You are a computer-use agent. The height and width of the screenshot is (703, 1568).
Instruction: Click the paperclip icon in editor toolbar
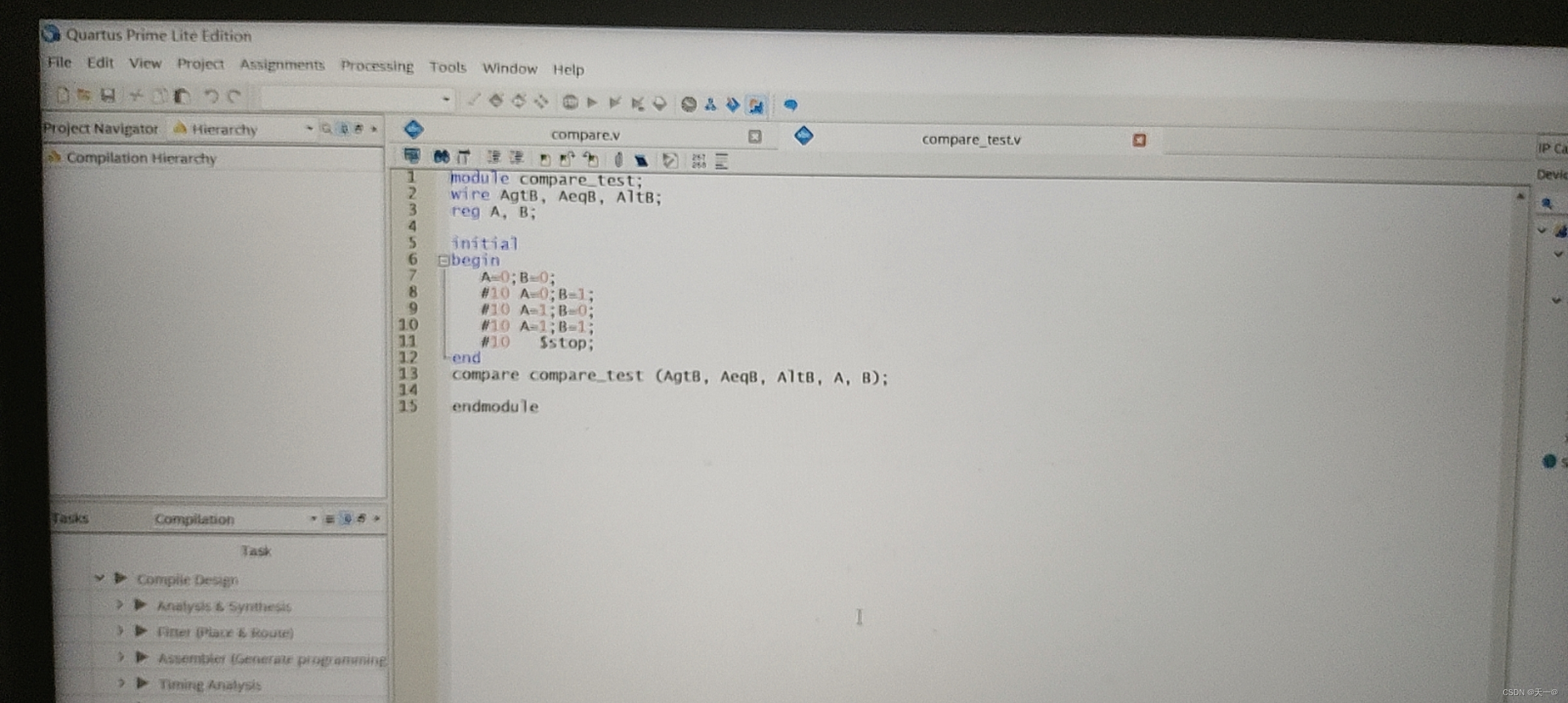(x=618, y=159)
